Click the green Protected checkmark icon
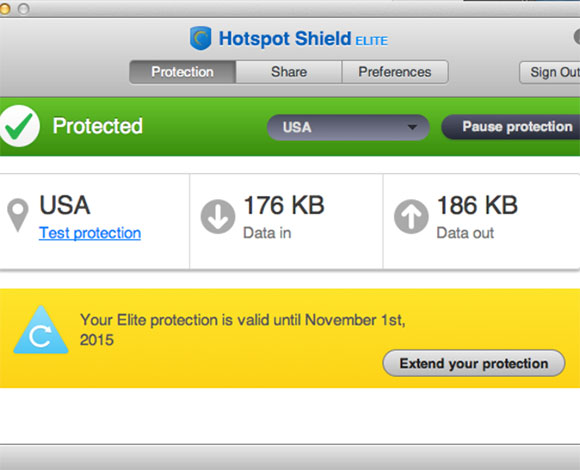 pos(19,126)
